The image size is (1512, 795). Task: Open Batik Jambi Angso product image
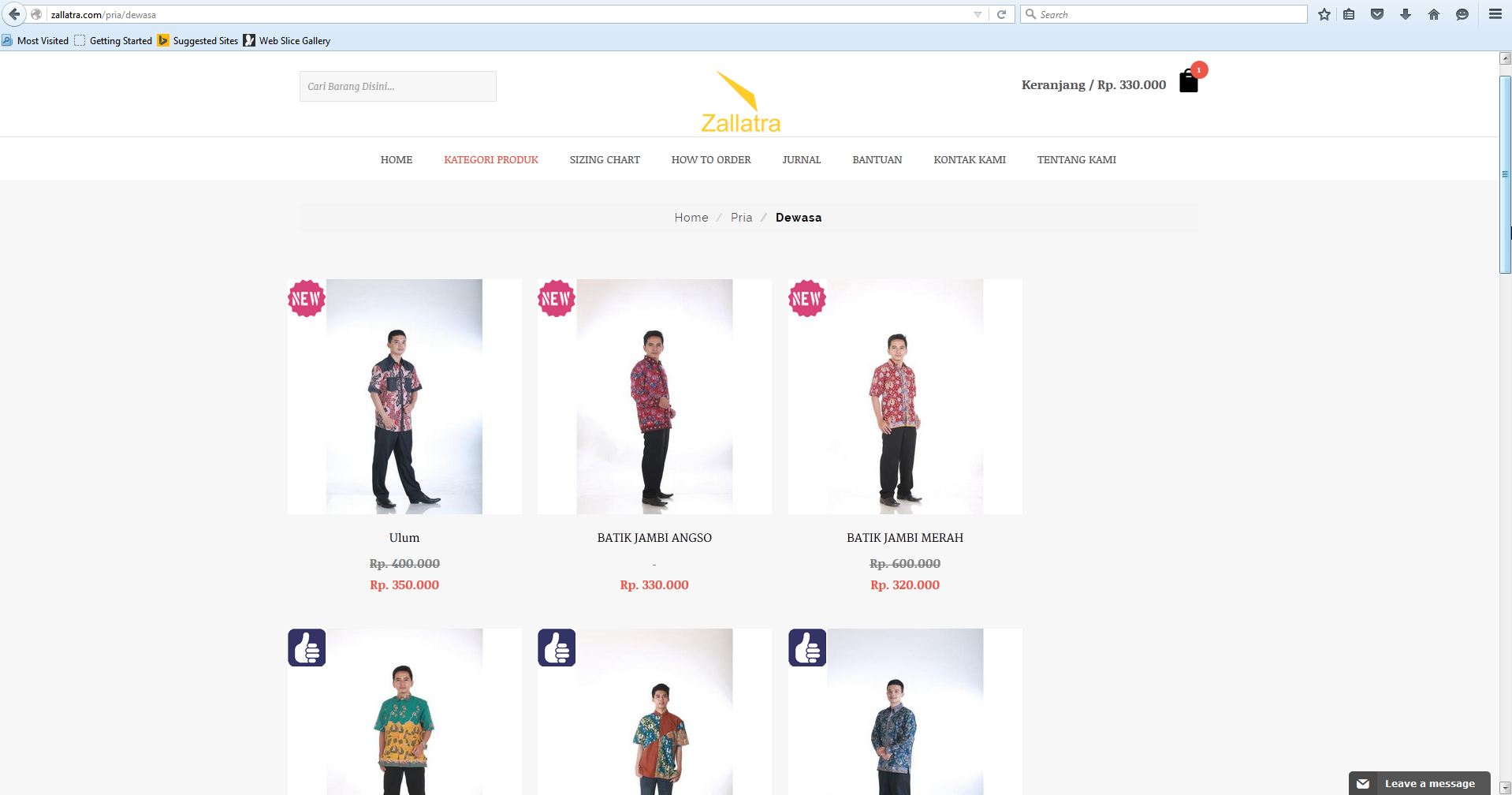654,397
